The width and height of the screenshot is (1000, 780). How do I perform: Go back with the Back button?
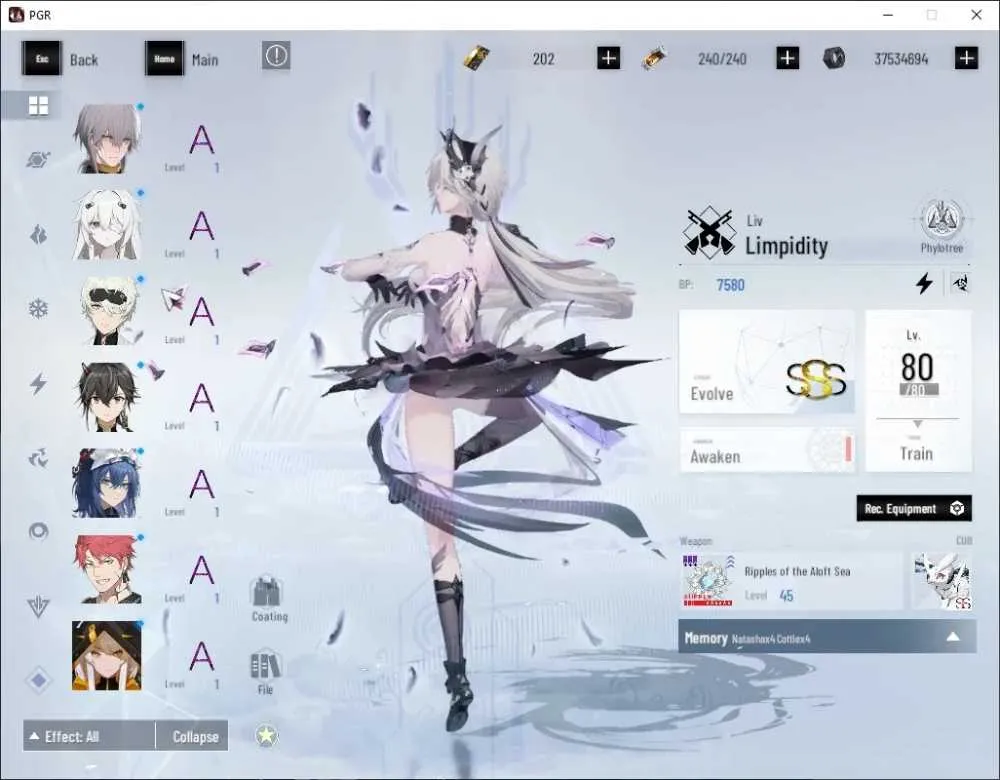point(61,59)
